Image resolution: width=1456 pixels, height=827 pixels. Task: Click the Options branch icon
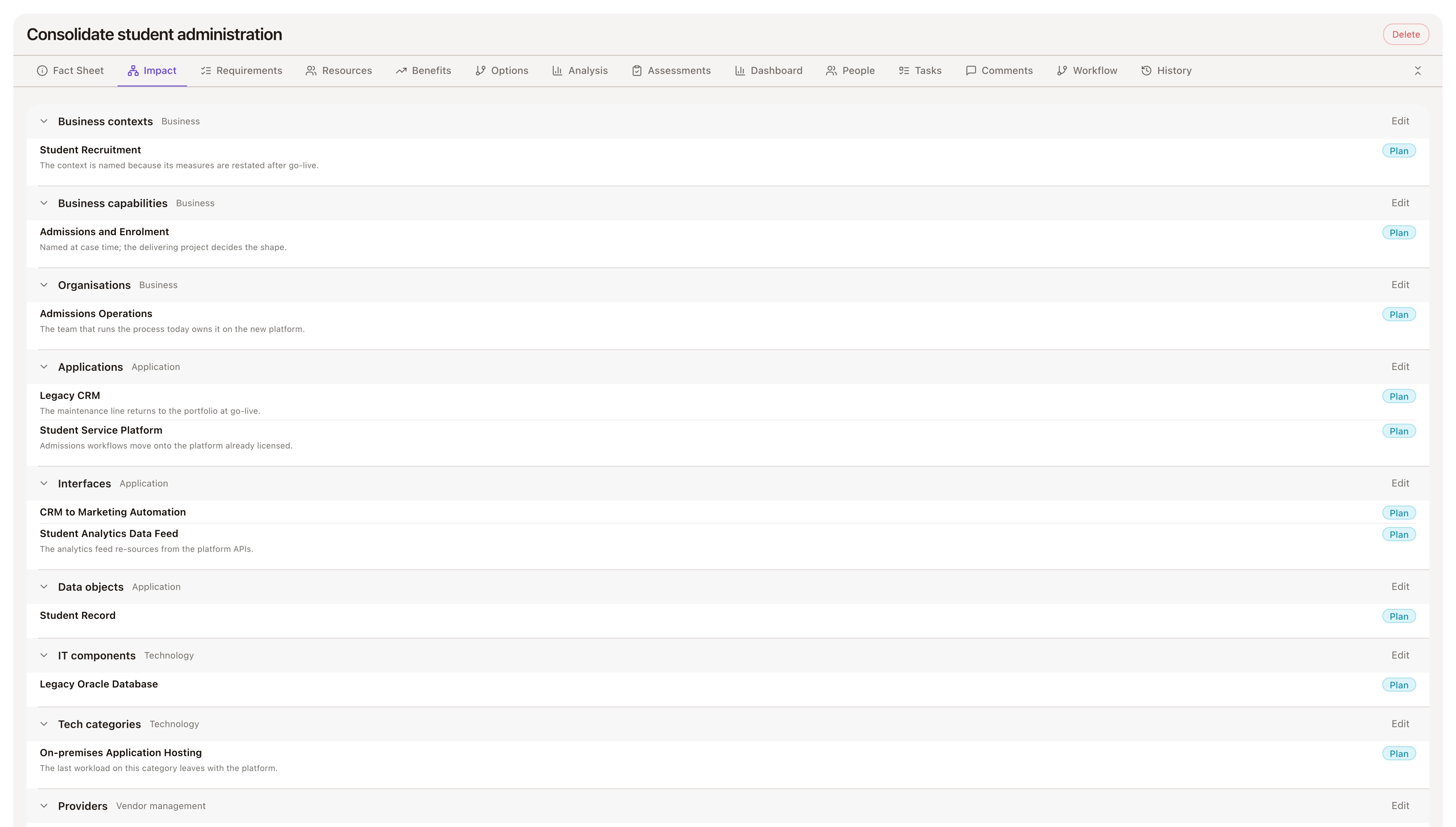481,70
